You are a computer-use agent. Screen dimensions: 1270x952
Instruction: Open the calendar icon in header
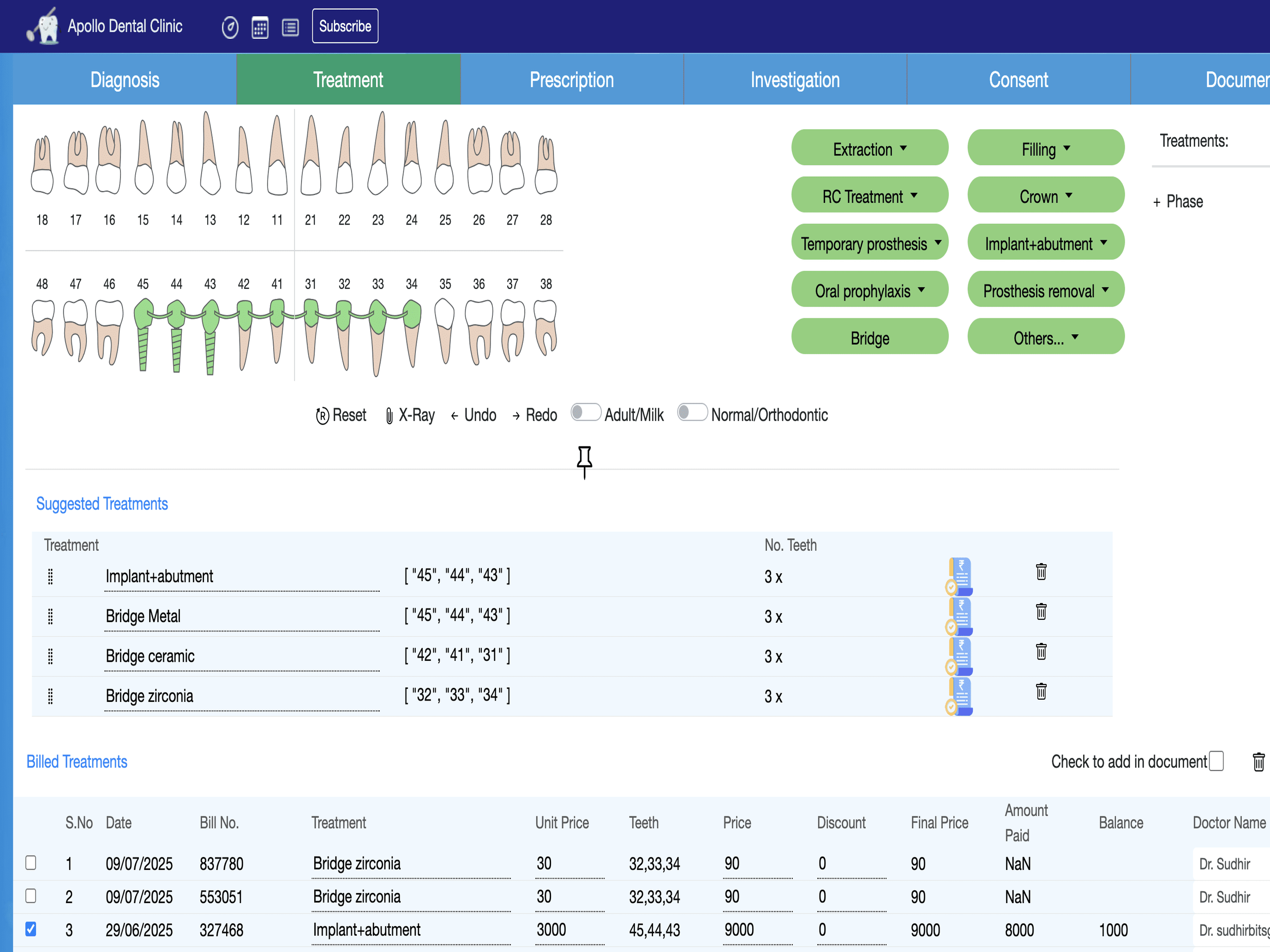coord(260,27)
